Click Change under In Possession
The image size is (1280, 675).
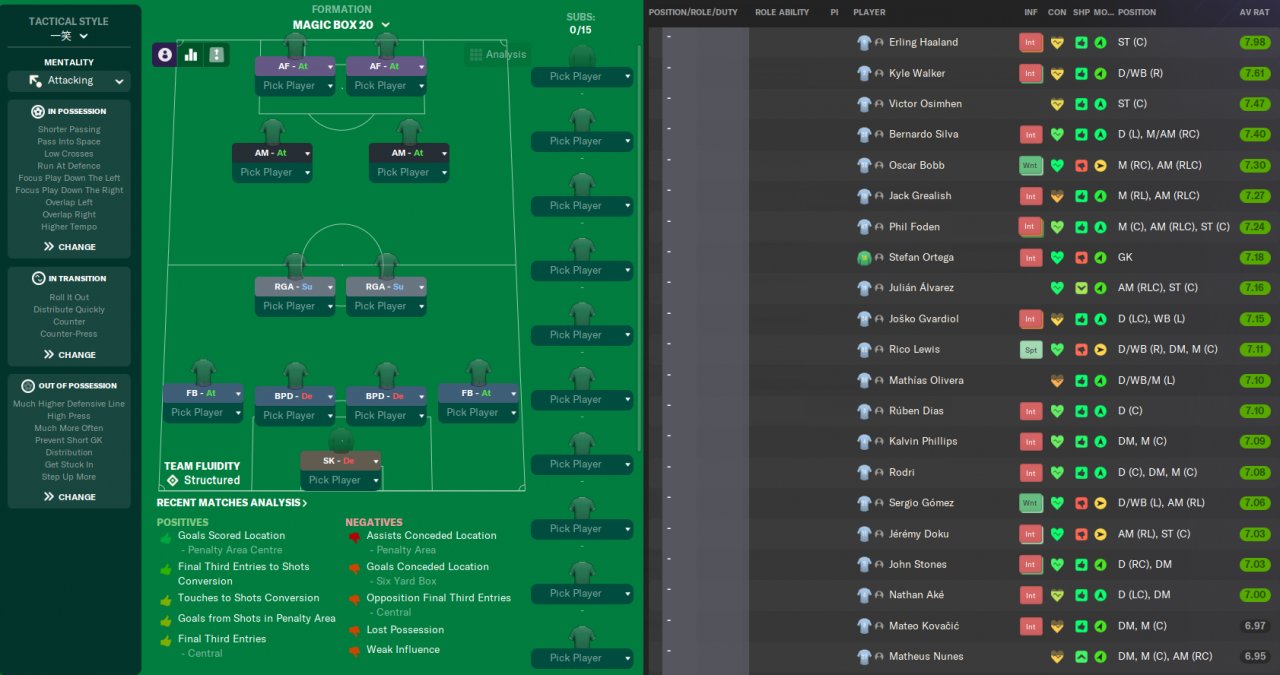pyautogui.click(x=69, y=247)
